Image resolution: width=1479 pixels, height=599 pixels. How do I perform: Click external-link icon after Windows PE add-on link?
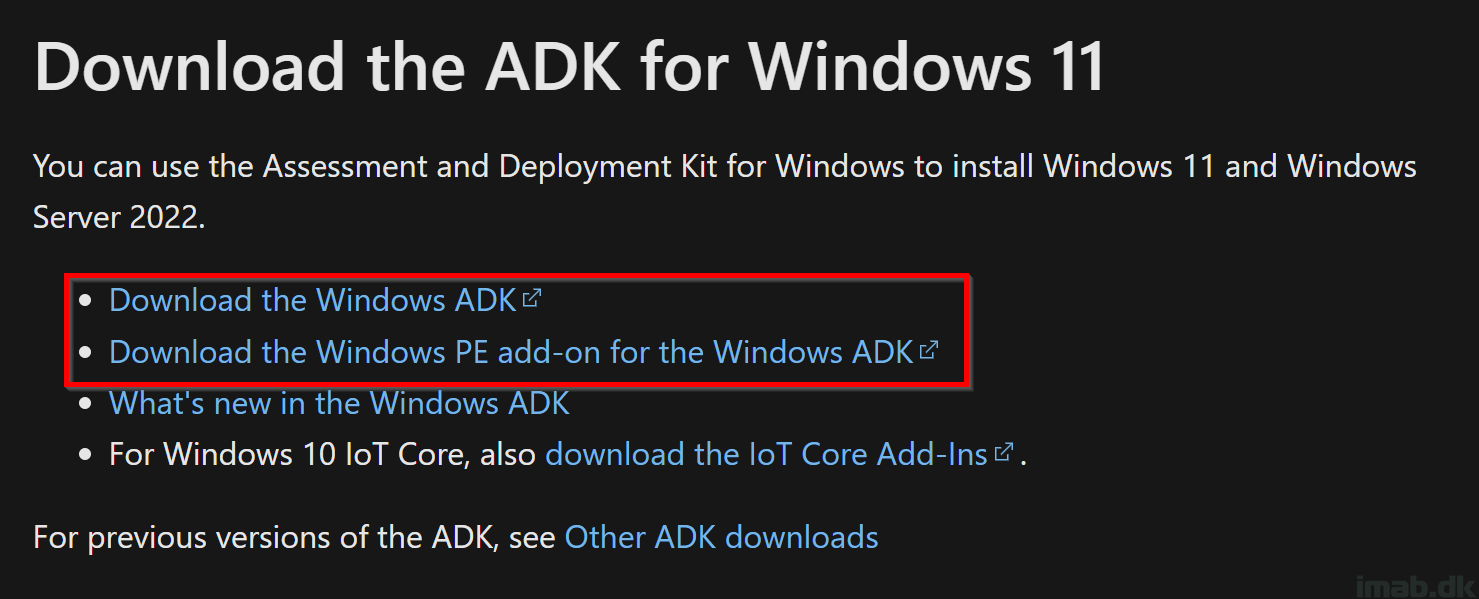coord(929,349)
